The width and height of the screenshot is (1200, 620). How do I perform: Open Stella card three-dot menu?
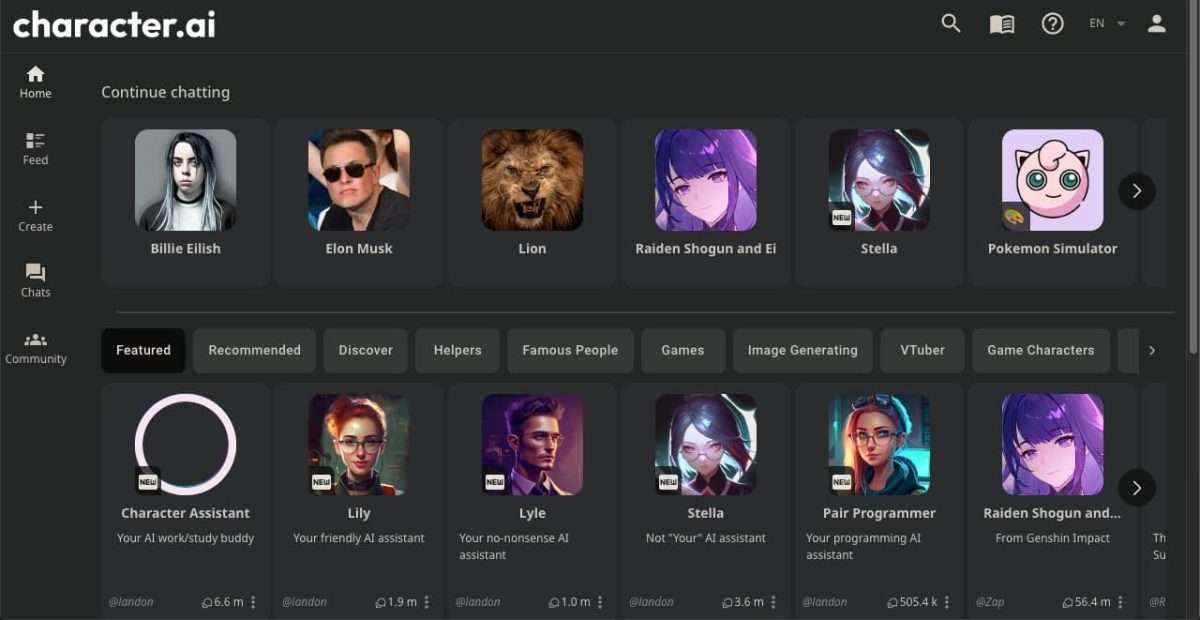774,602
